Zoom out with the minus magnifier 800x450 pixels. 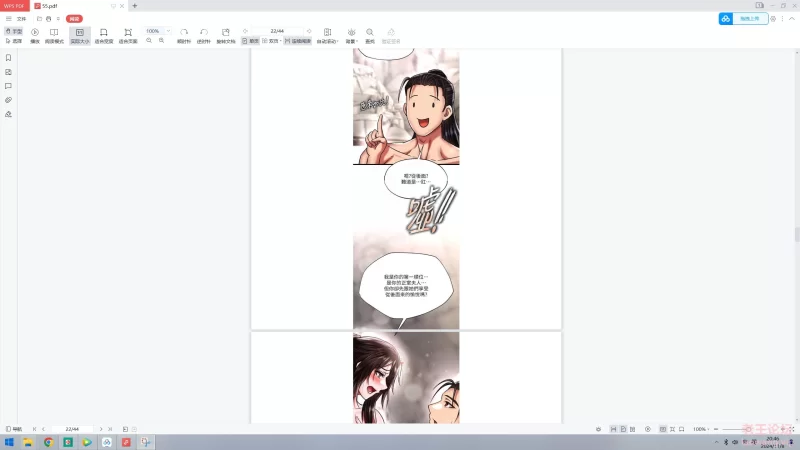point(149,40)
